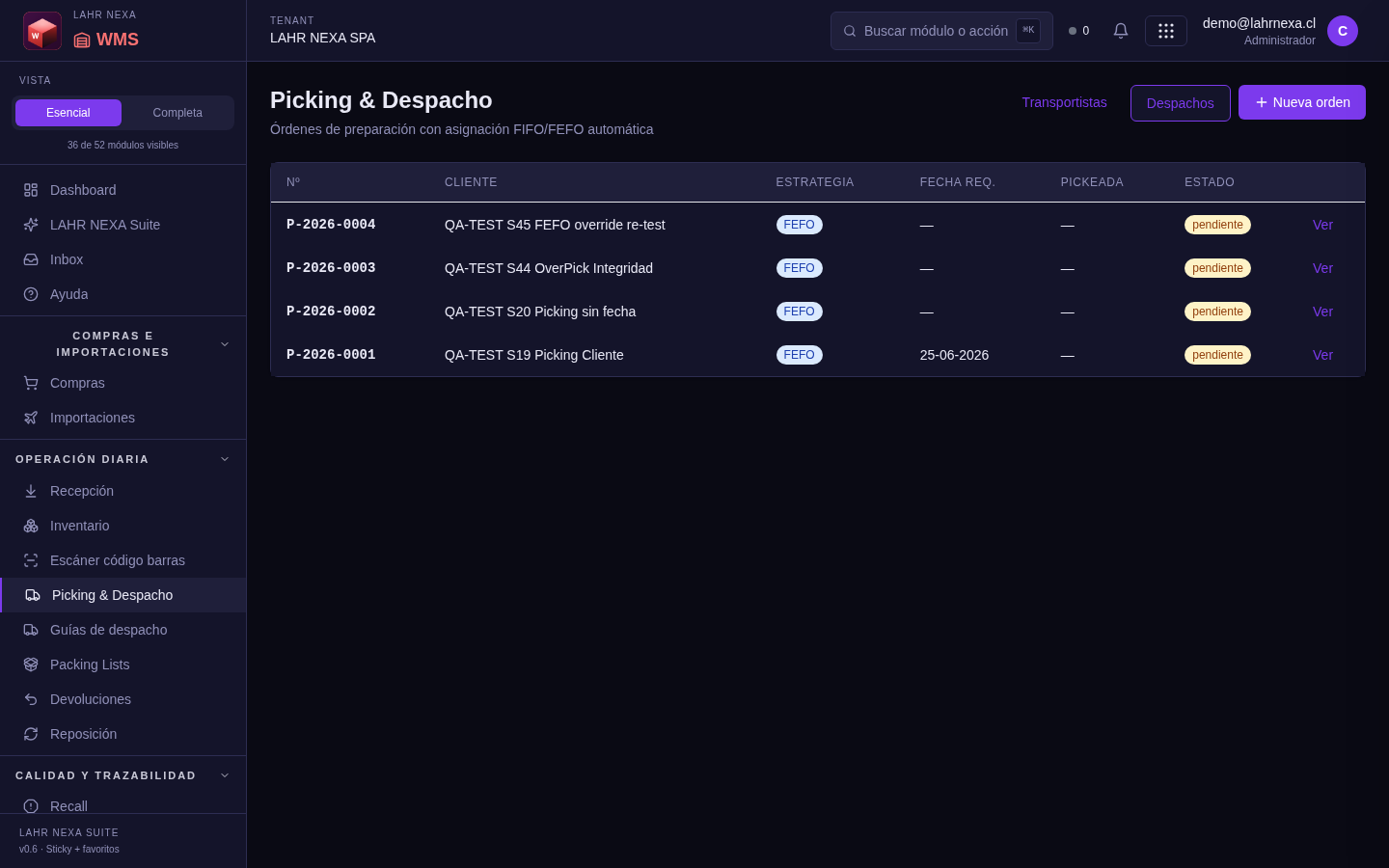The width and height of the screenshot is (1389, 868).
Task: Click the TENANT LAHR NEXA SPA label
Action: click(x=323, y=30)
